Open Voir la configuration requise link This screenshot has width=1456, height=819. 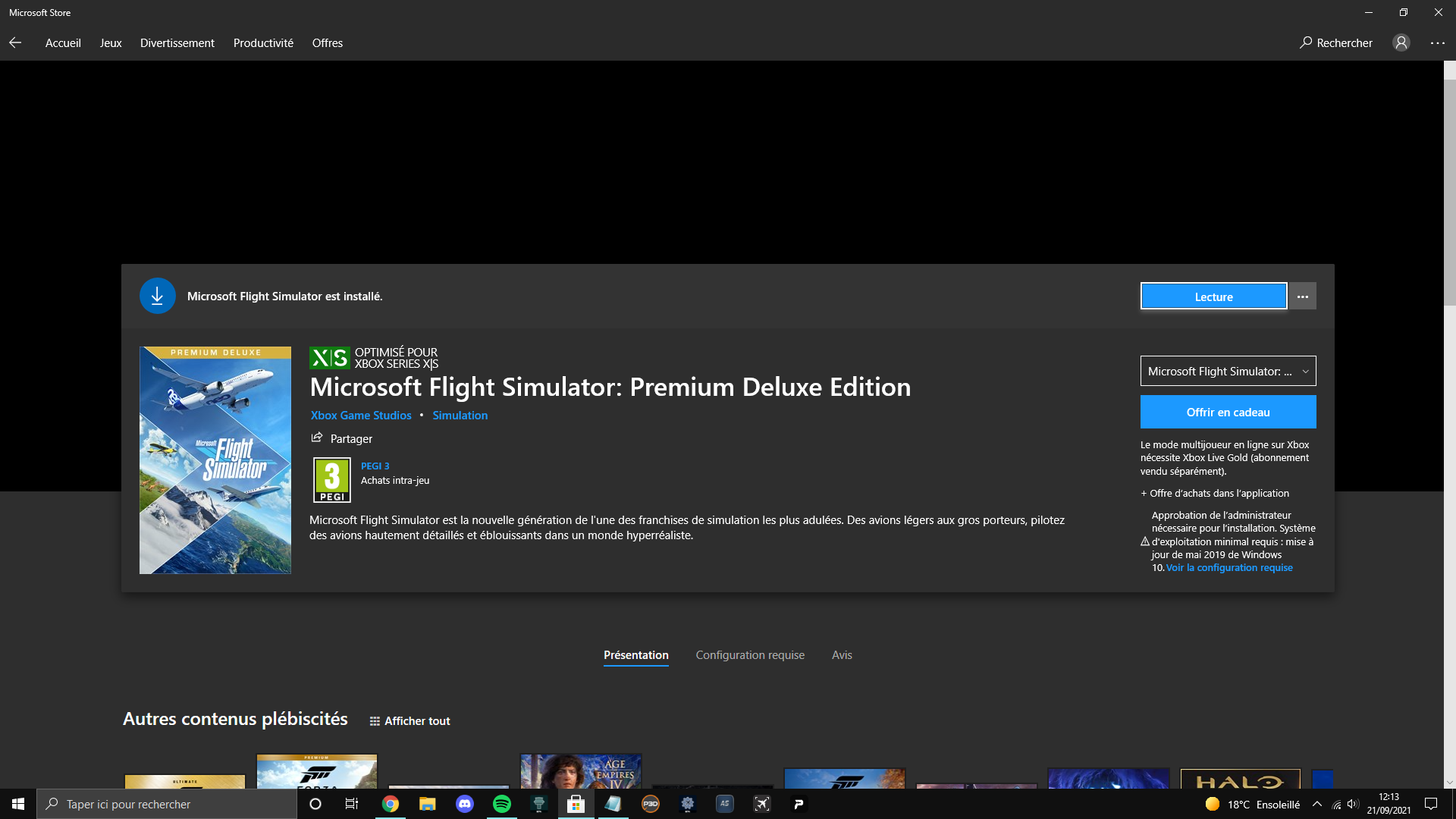pos(1228,568)
